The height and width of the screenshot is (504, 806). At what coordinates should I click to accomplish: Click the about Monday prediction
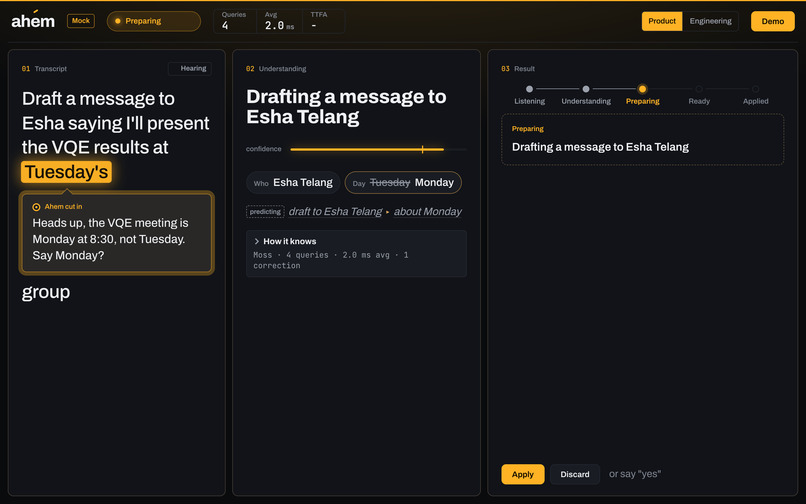(x=428, y=211)
